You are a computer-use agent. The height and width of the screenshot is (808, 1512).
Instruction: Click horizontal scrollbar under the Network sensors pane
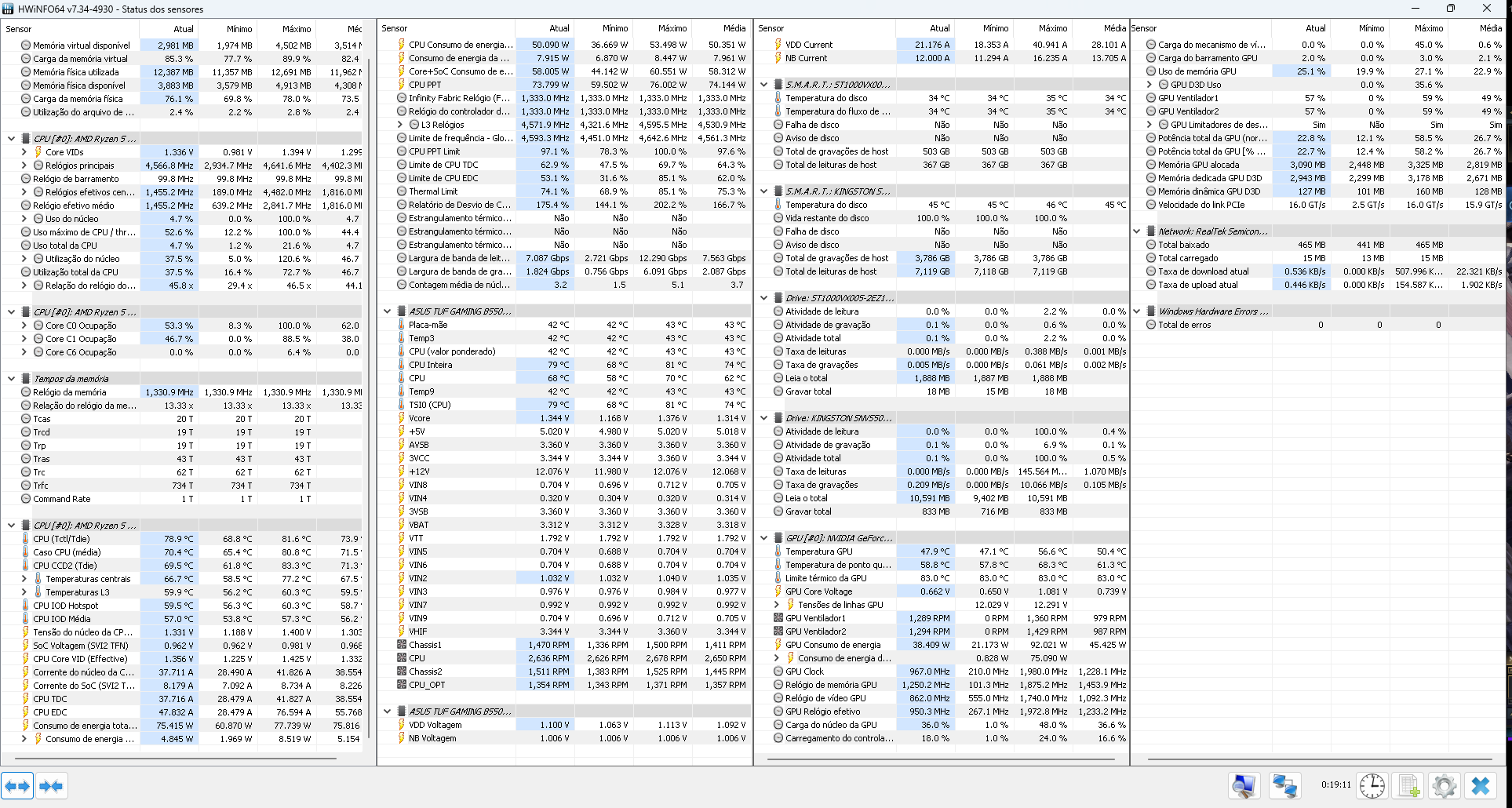(1320, 759)
